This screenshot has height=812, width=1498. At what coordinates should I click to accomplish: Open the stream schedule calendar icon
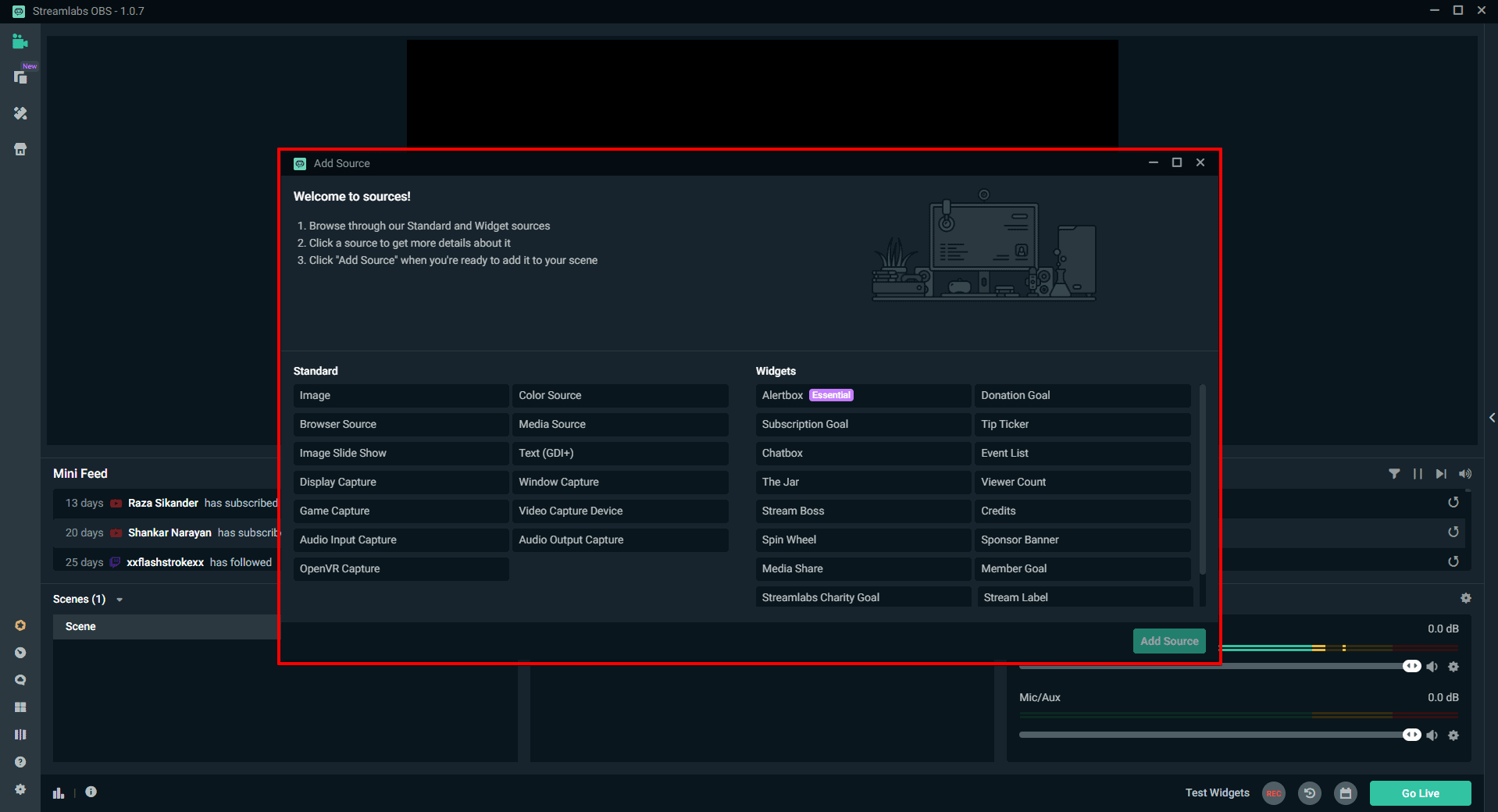[1346, 793]
